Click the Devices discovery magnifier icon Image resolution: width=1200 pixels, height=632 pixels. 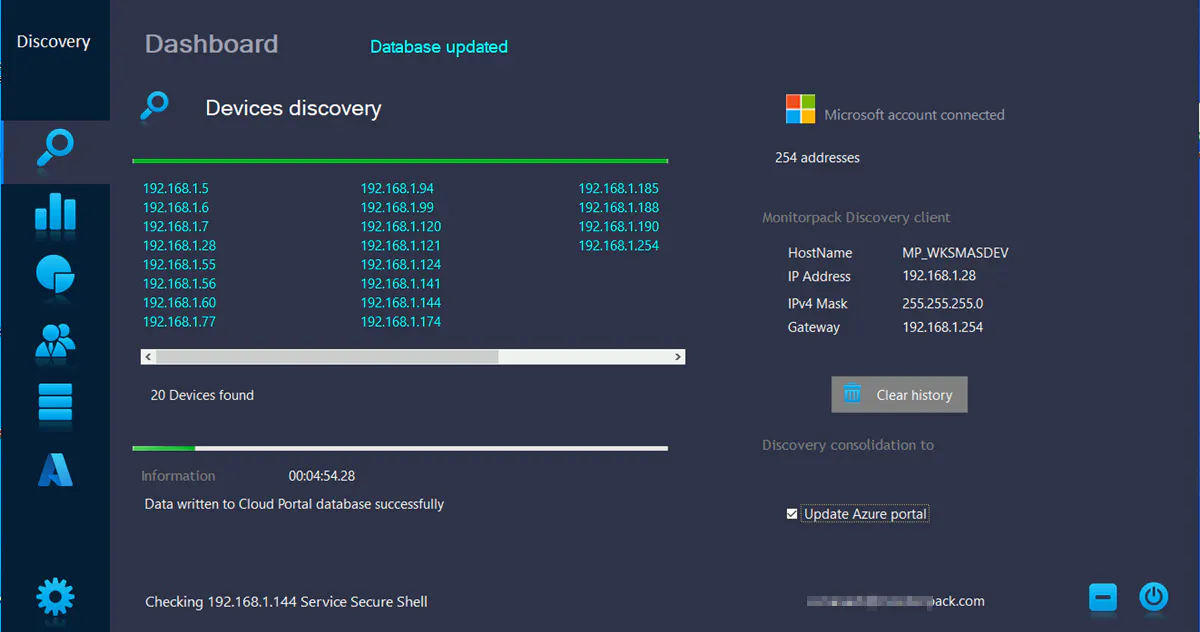(154, 106)
